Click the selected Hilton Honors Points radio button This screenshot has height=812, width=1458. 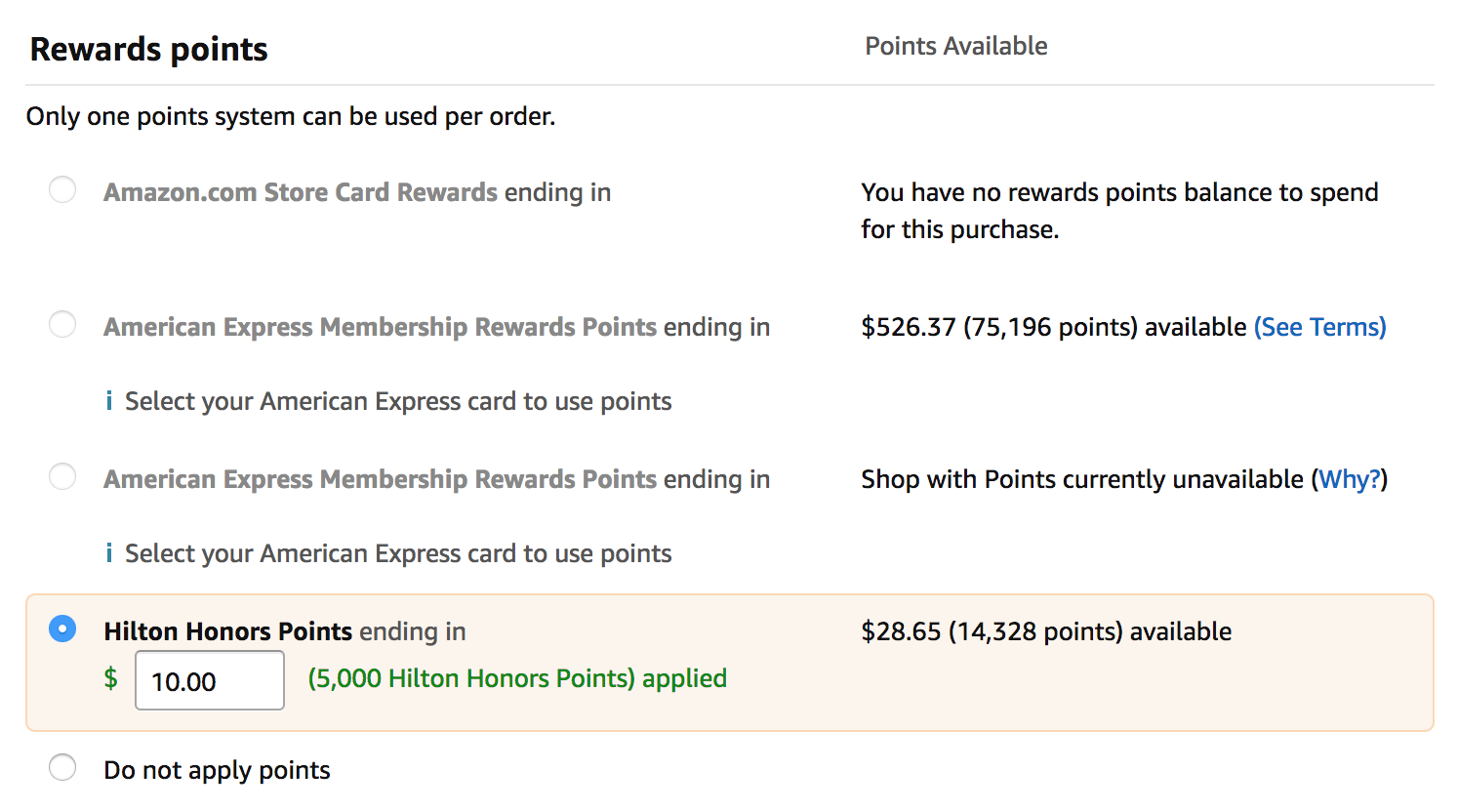[62, 629]
